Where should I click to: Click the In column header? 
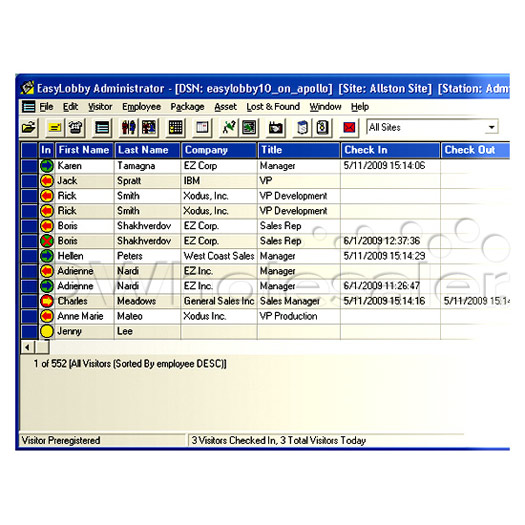pos(46,150)
